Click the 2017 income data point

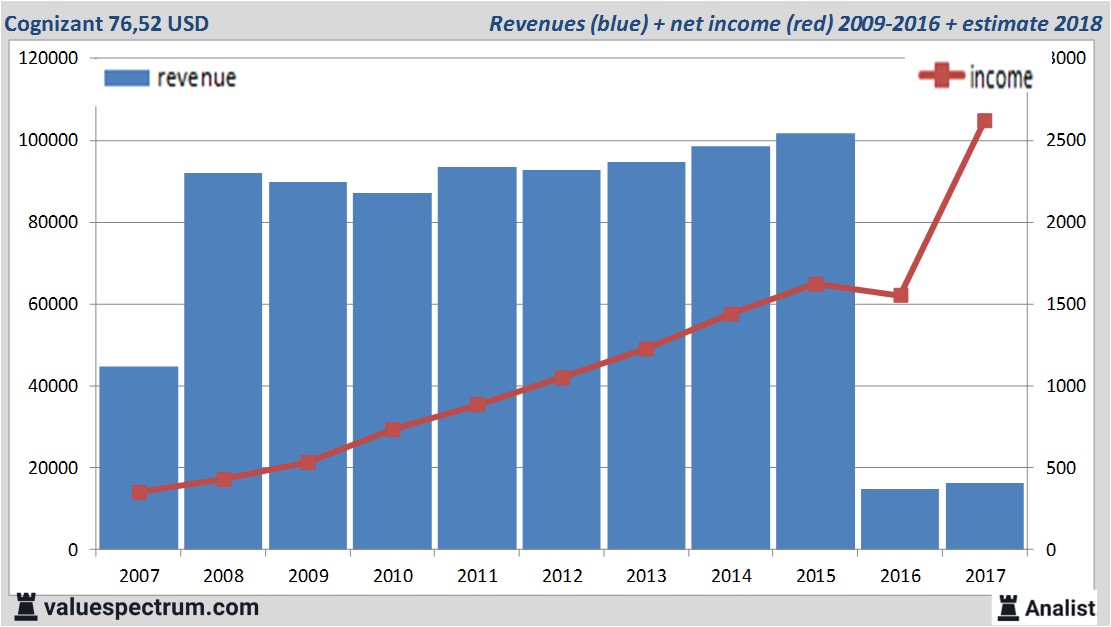click(984, 121)
